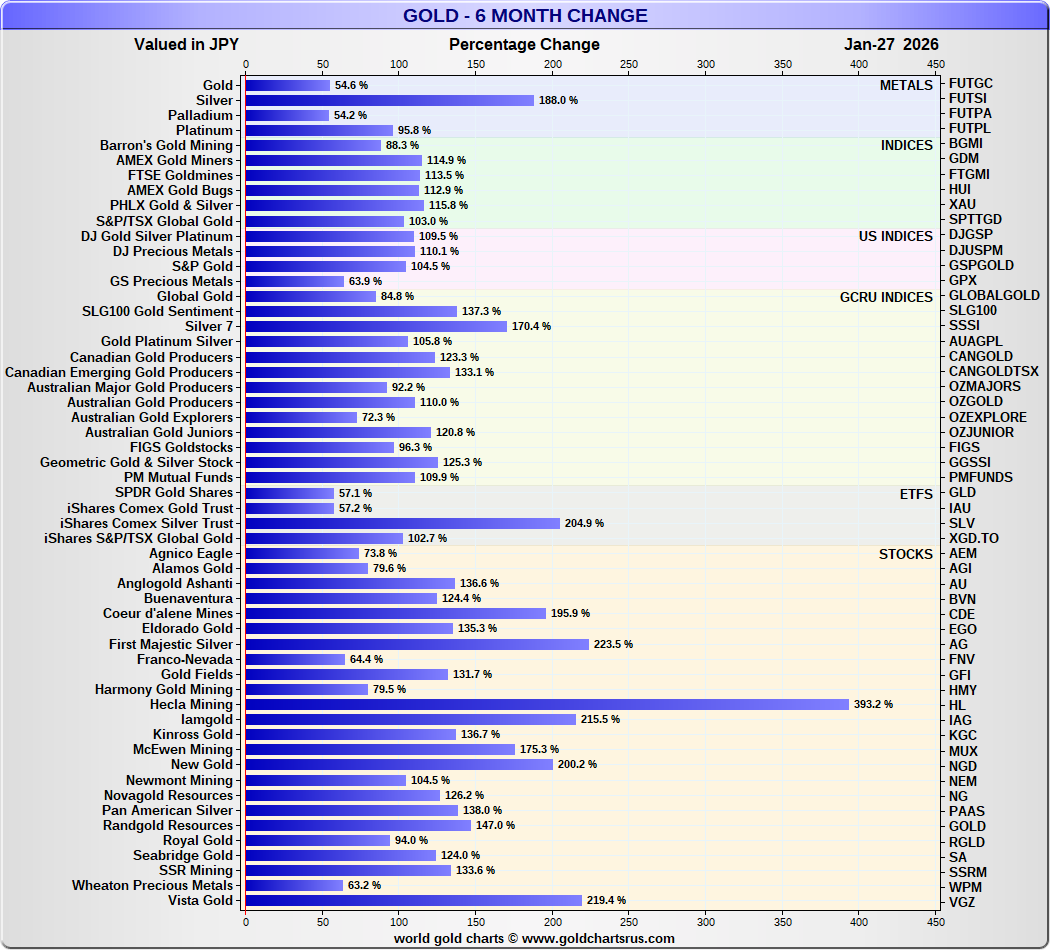The width and height of the screenshot is (1050, 950).
Task: Select the Silver bar showing 188.0 %
Action: 389,100
